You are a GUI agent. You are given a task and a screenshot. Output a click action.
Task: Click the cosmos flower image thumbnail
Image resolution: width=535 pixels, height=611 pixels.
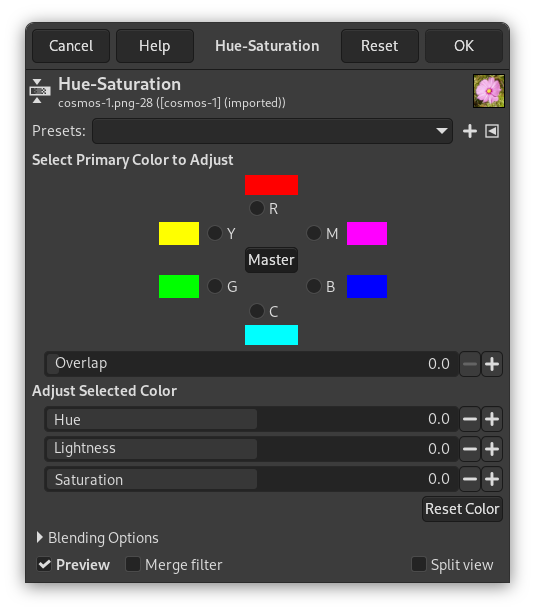tap(489, 91)
